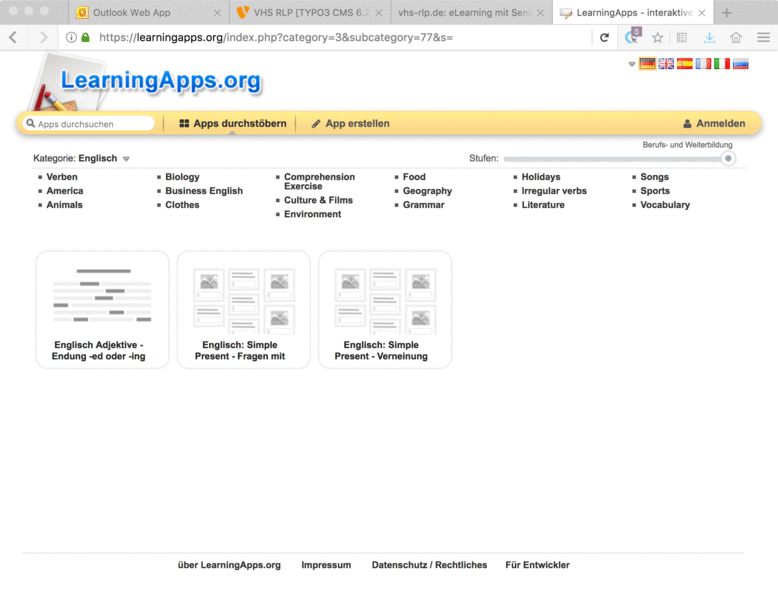Open the bookmarks list icon
The height and width of the screenshot is (600, 778).
[682, 37]
